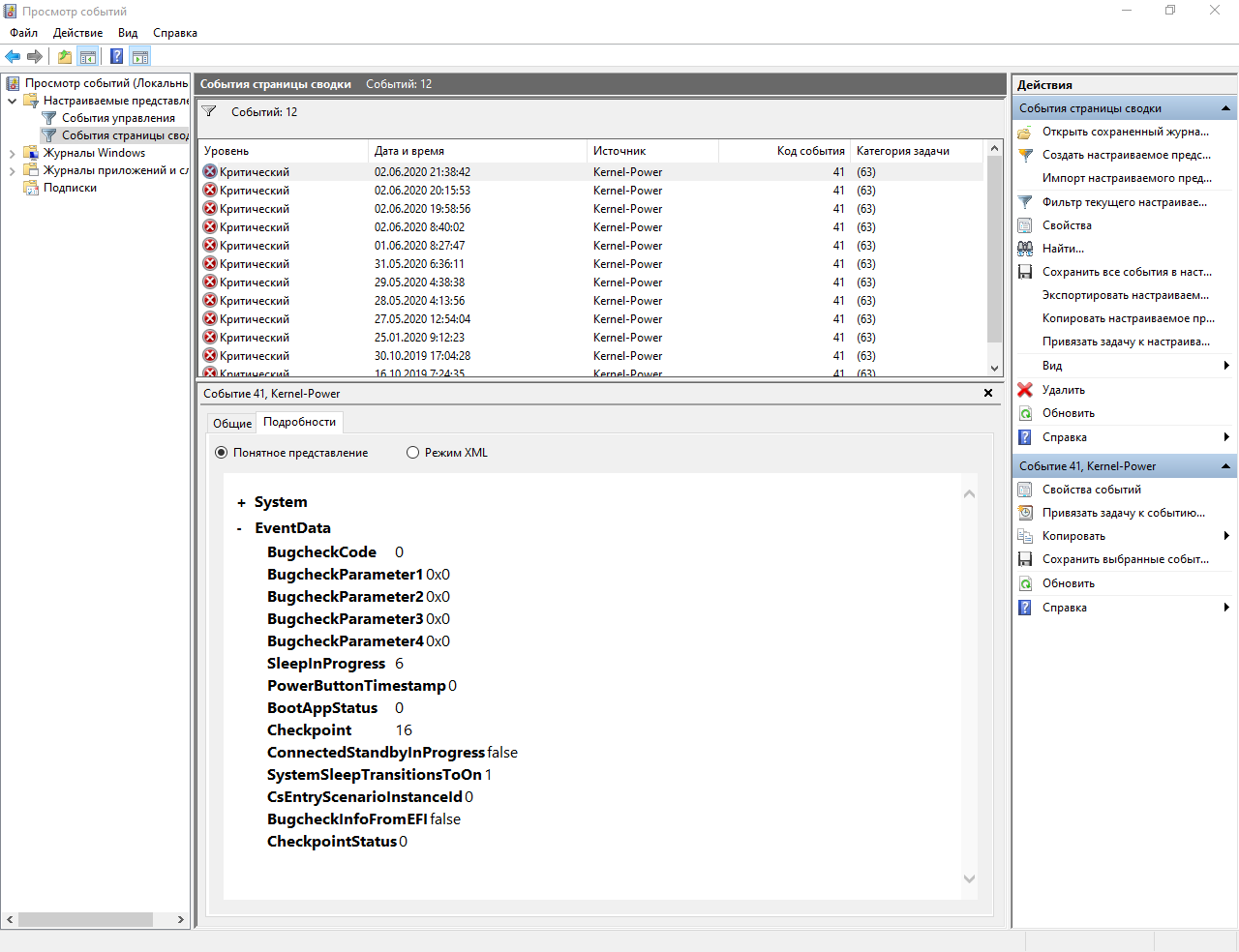Select the Понятное представление radio button
The image size is (1239, 952).
tap(221, 453)
